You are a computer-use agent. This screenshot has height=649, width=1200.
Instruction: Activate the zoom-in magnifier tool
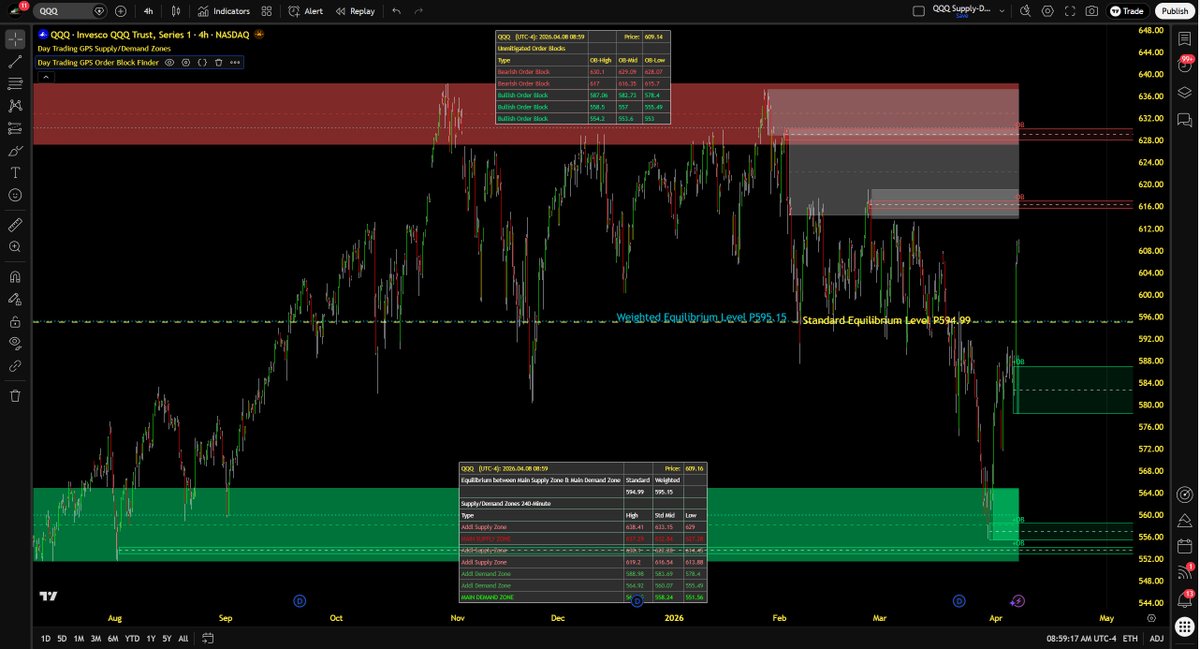13,248
